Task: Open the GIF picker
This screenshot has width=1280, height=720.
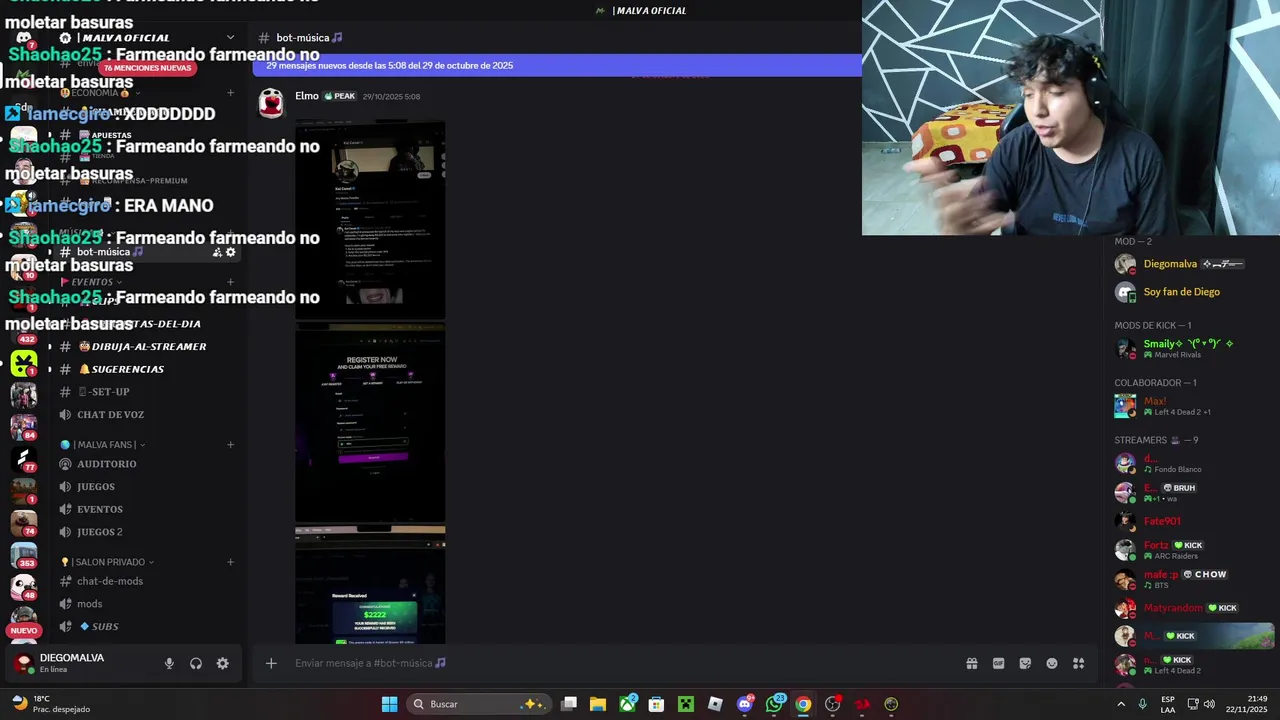Action: 998,663
